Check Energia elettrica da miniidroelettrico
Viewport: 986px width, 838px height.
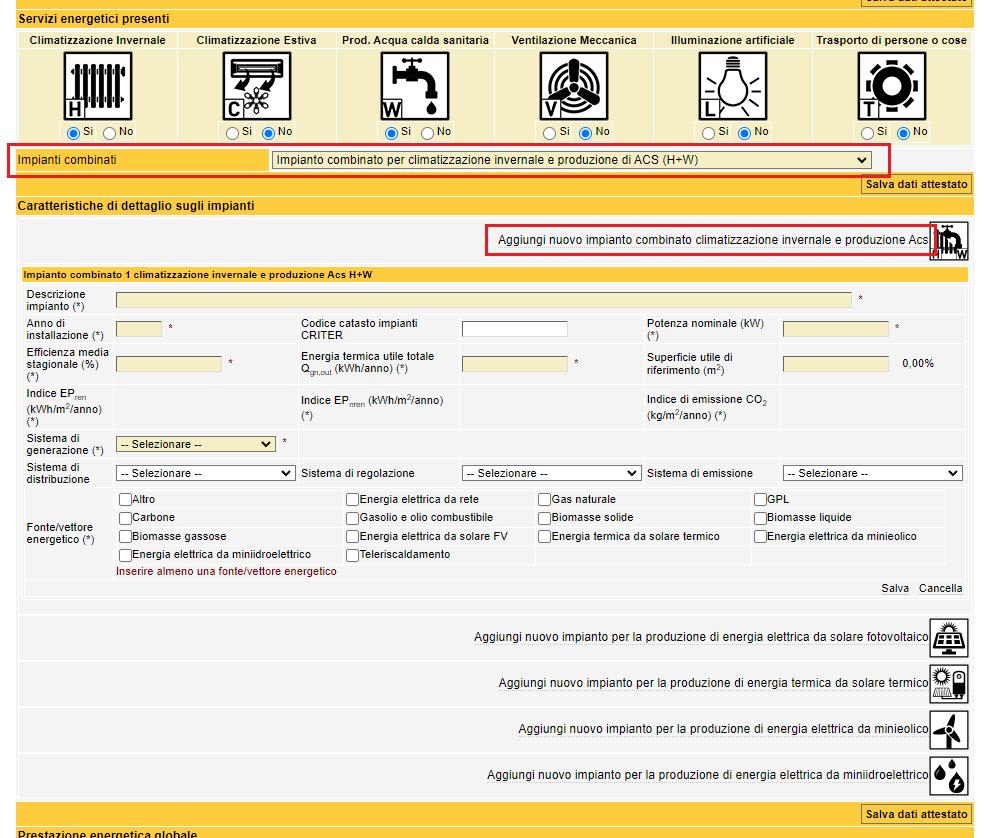[x=125, y=555]
